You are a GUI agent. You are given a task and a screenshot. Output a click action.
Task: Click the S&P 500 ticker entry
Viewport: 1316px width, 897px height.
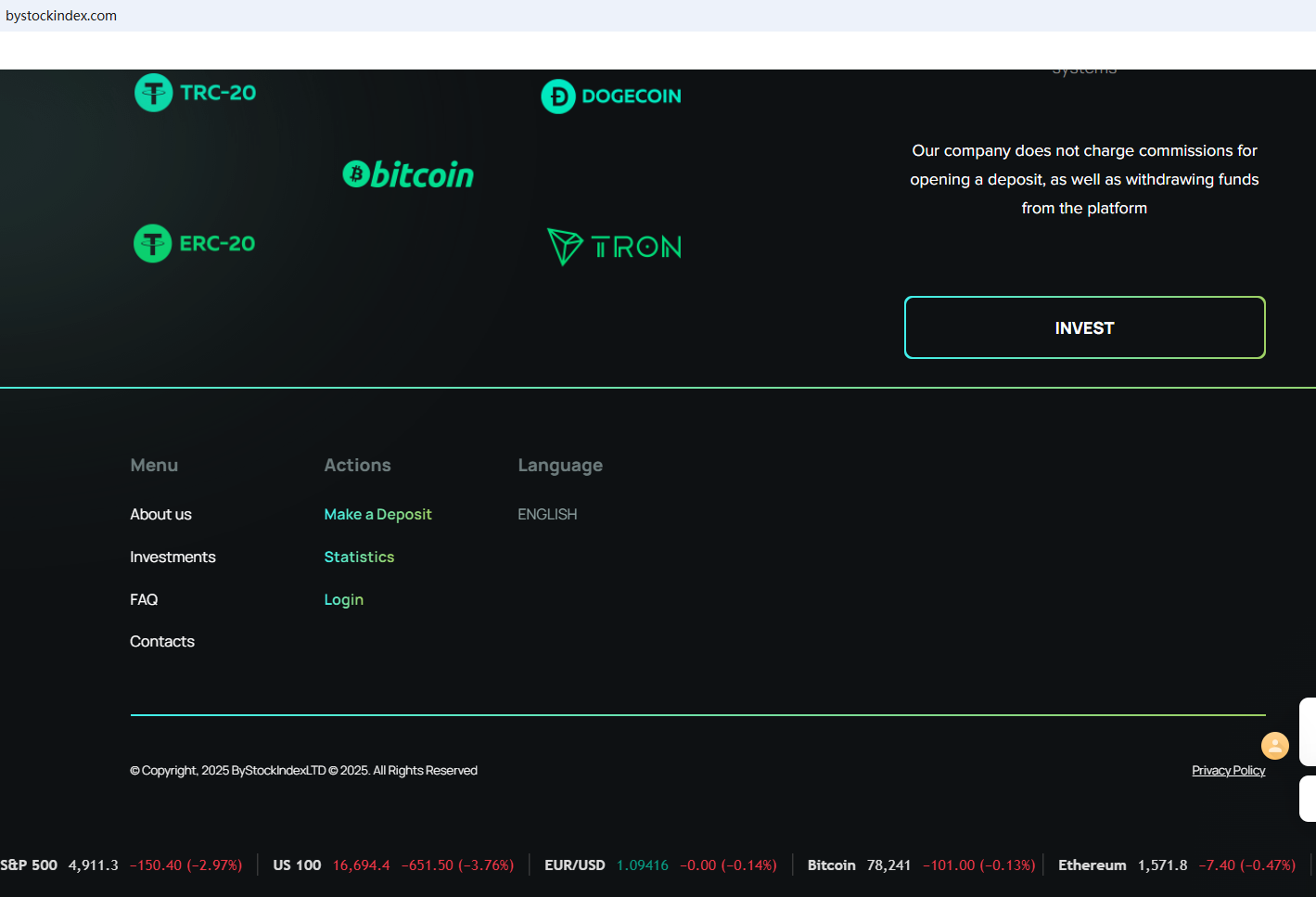pos(122,865)
